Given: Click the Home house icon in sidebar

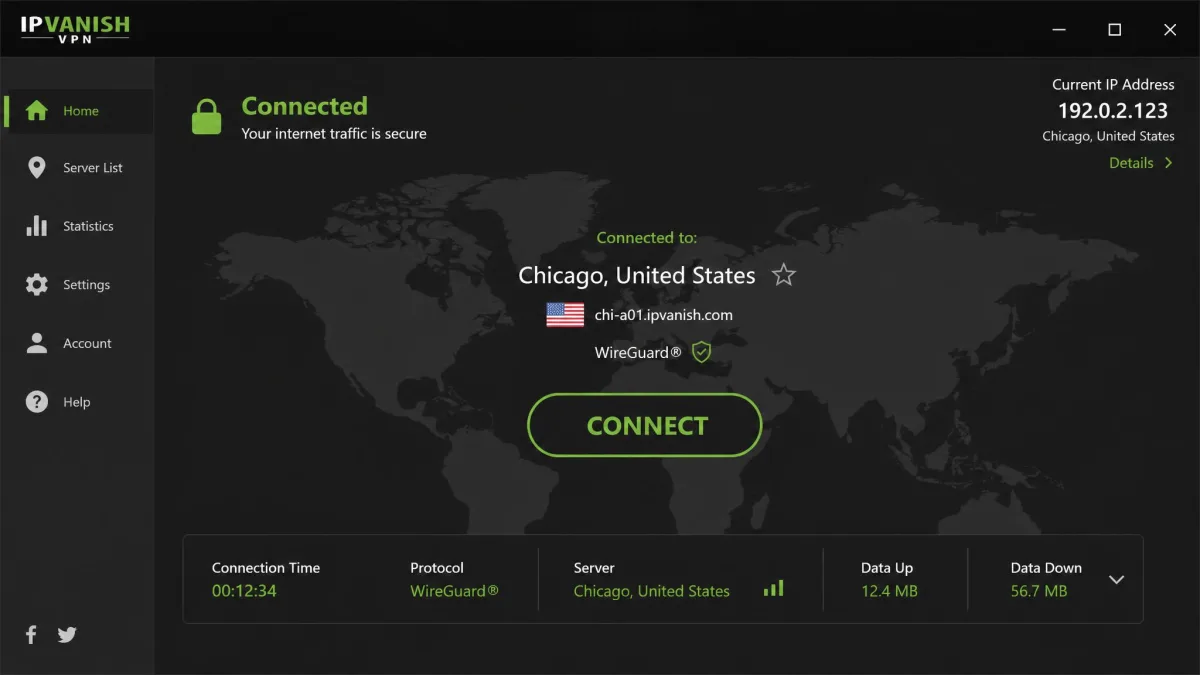Looking at the screenshot, I should point(37,111).
